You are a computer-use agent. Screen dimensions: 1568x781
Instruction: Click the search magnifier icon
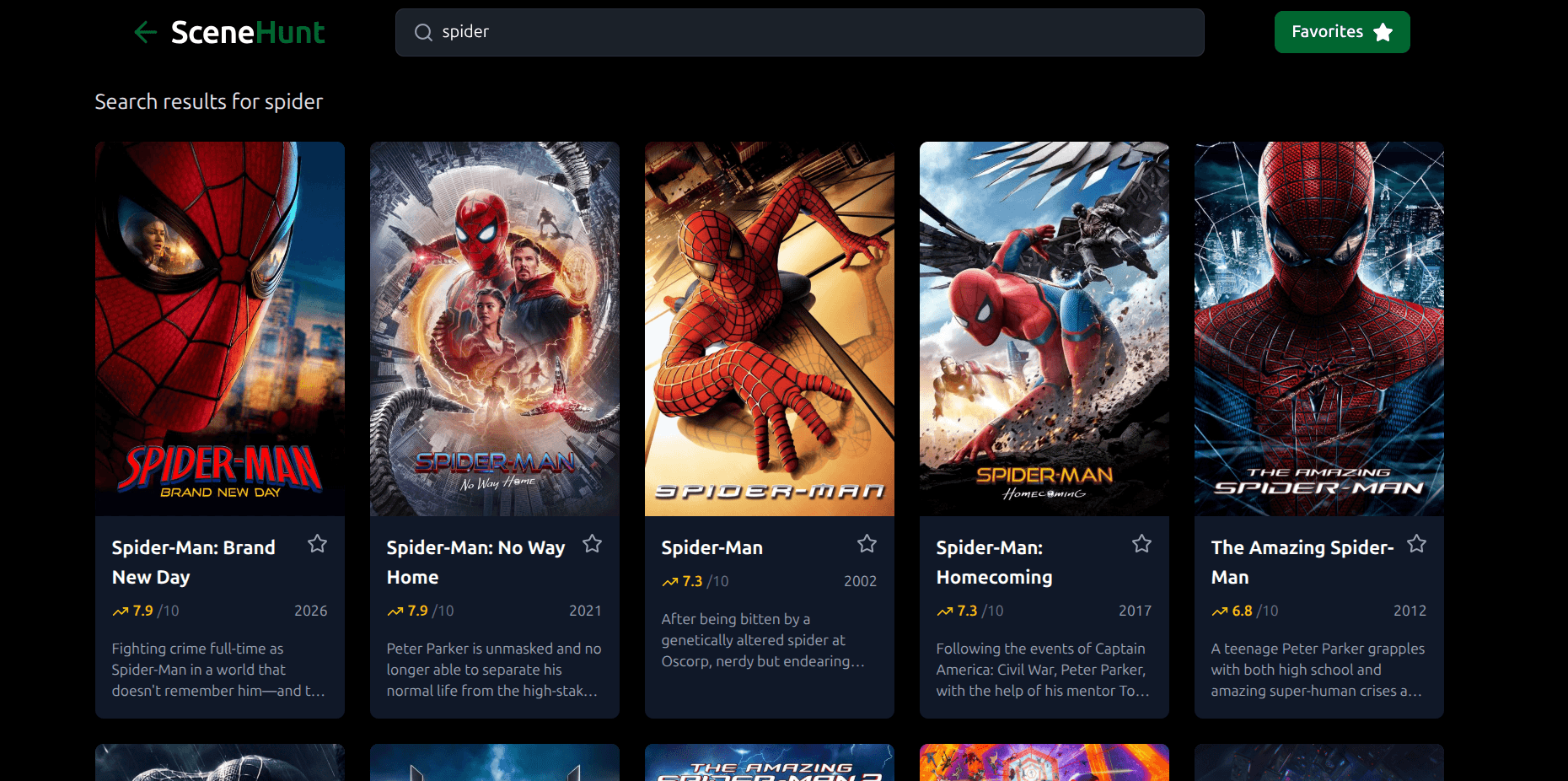pos(423,32)
